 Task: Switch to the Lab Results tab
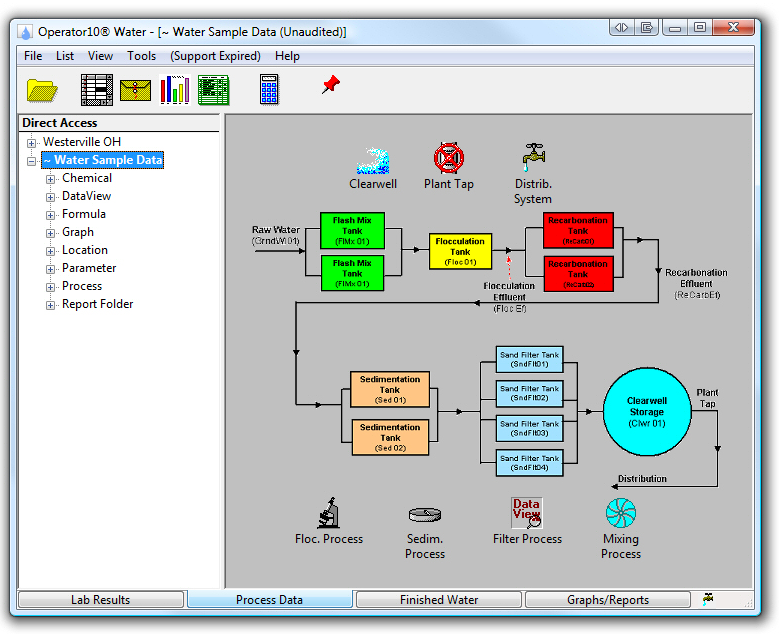pyautogui.click(x=101, y=600)
